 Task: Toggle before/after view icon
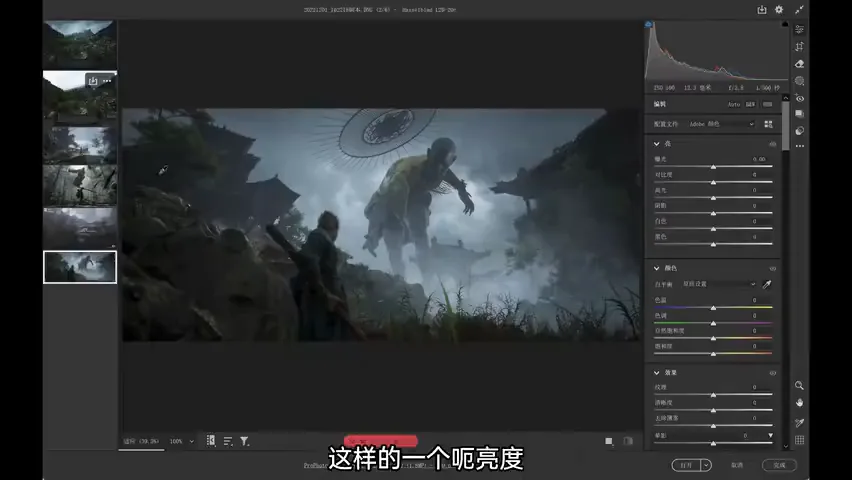tap(628, 441)
